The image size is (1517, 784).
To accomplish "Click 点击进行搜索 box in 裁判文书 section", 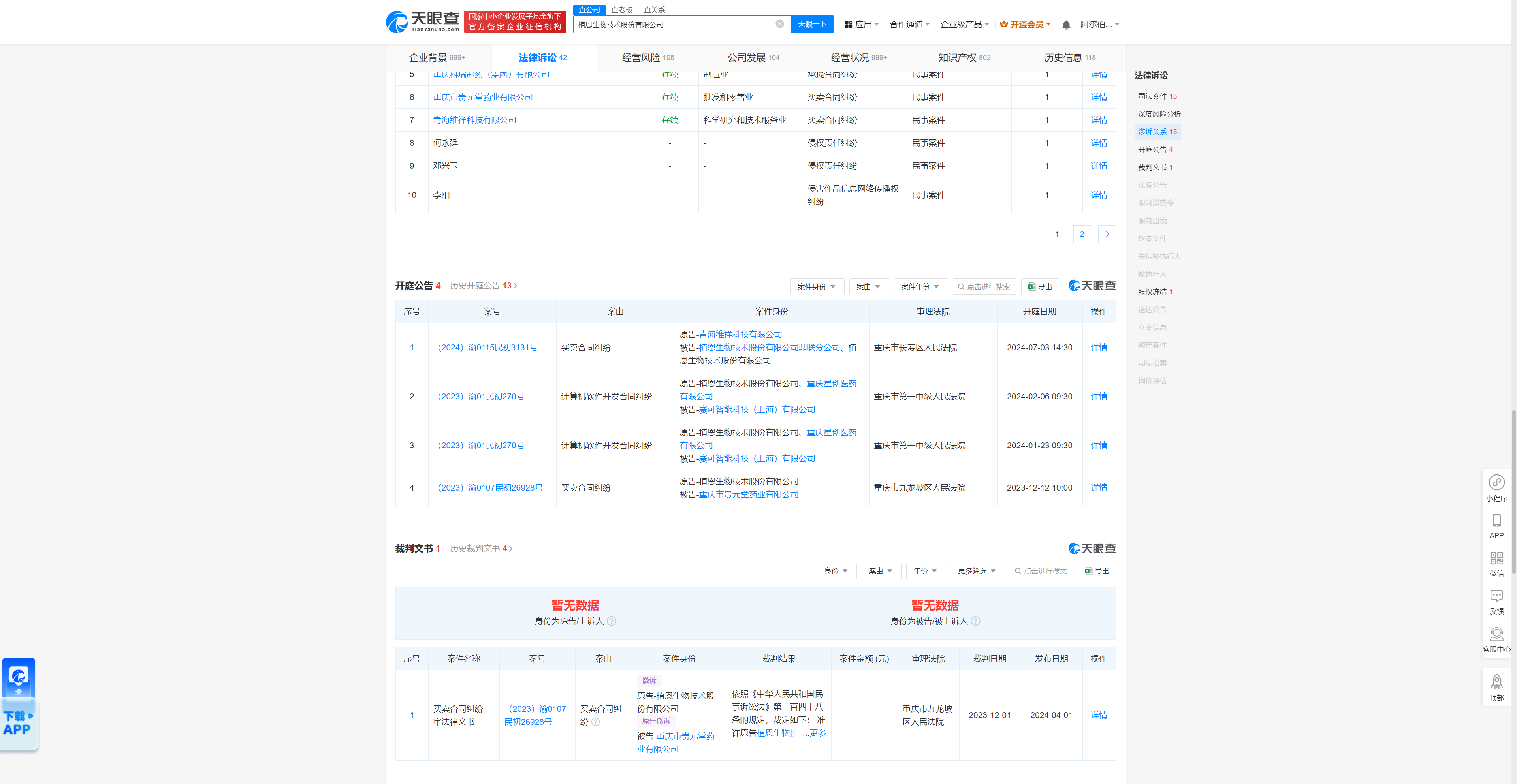I will [1041, 571].
